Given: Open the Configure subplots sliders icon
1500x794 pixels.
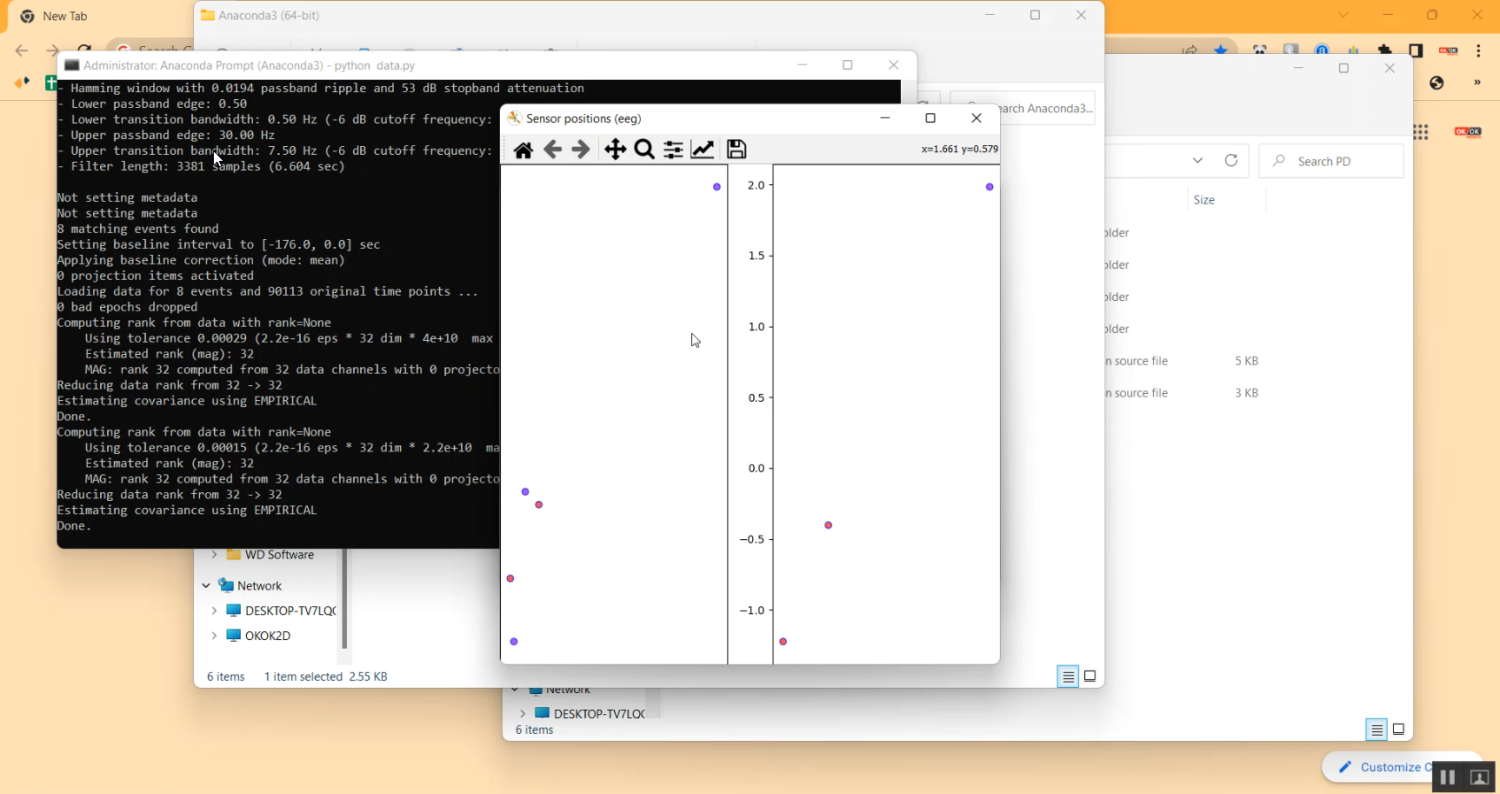Looking at the screenshot, I should pos(673,150).
